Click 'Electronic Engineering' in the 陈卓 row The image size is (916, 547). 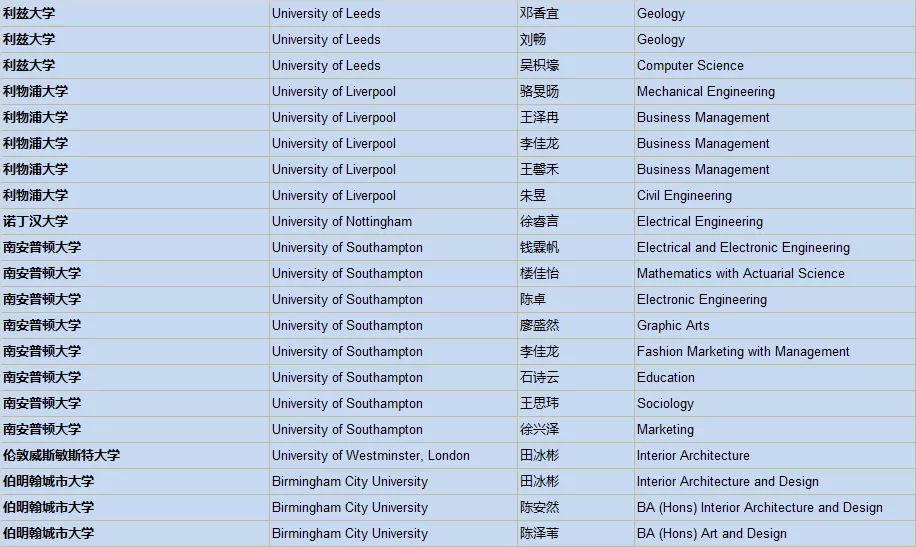(x=702, y=300)
